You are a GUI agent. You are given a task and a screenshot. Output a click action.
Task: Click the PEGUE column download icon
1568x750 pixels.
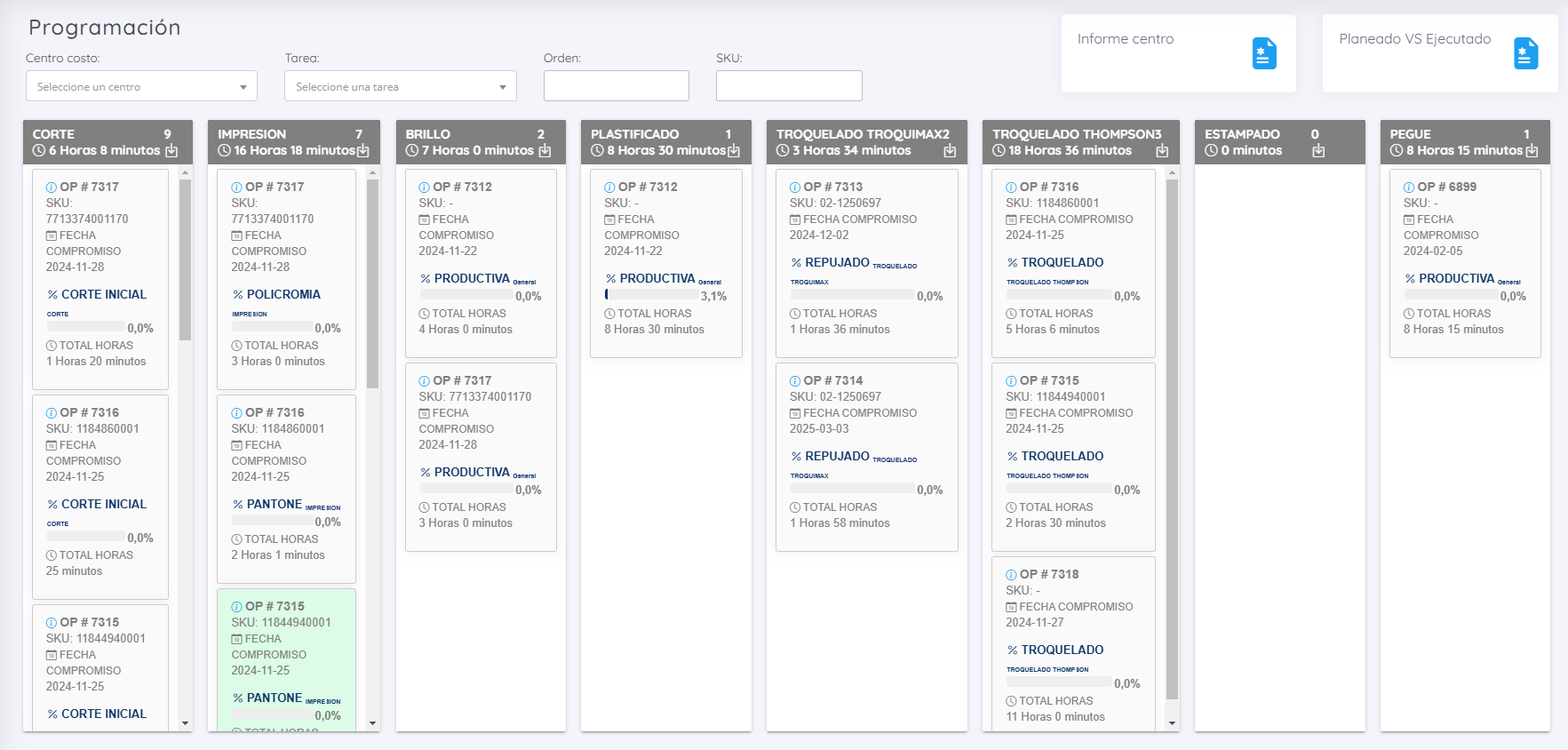coord(1532,151)
